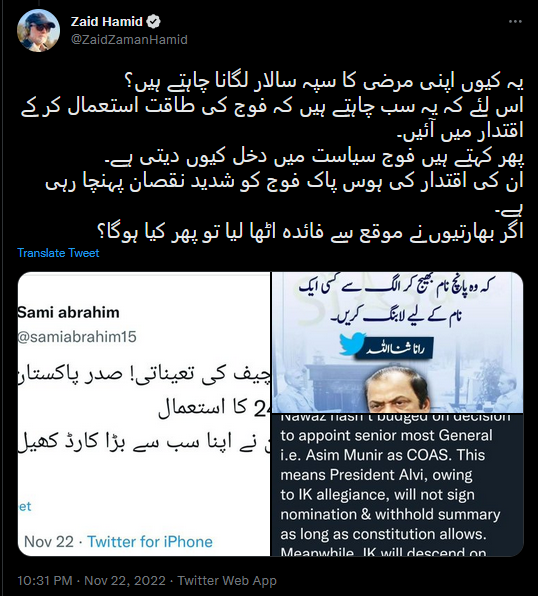Click Translate Tweet

[58, 253]
